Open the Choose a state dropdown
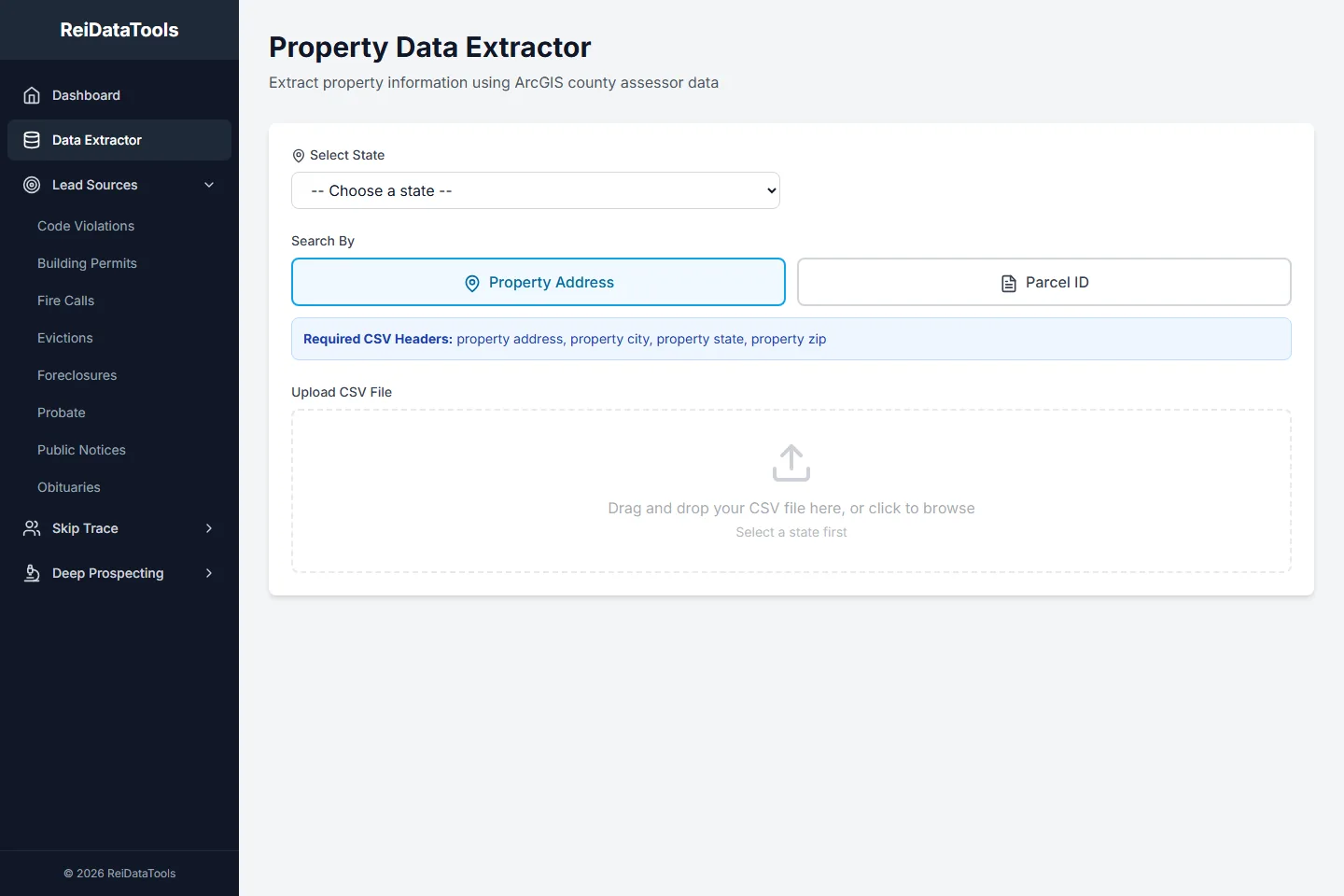 [x=536, y=190]
